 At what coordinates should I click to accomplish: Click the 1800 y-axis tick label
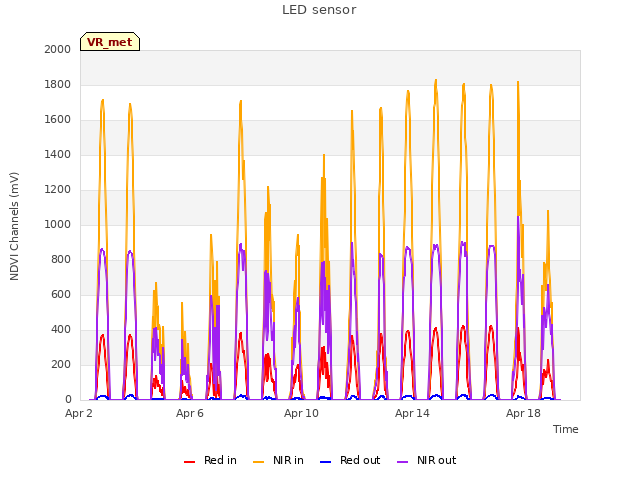click(x=58, y=84)
